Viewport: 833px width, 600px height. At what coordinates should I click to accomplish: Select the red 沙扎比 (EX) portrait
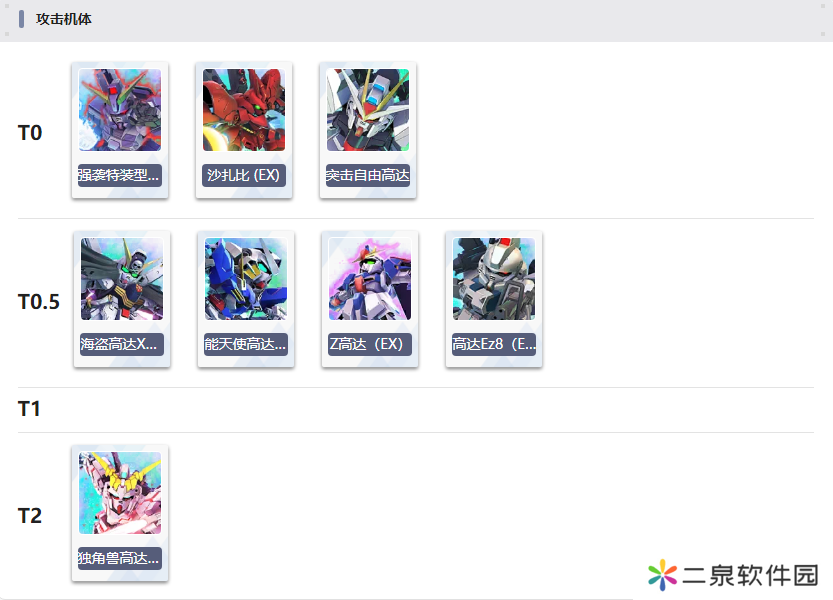click(x=244, y=110)
